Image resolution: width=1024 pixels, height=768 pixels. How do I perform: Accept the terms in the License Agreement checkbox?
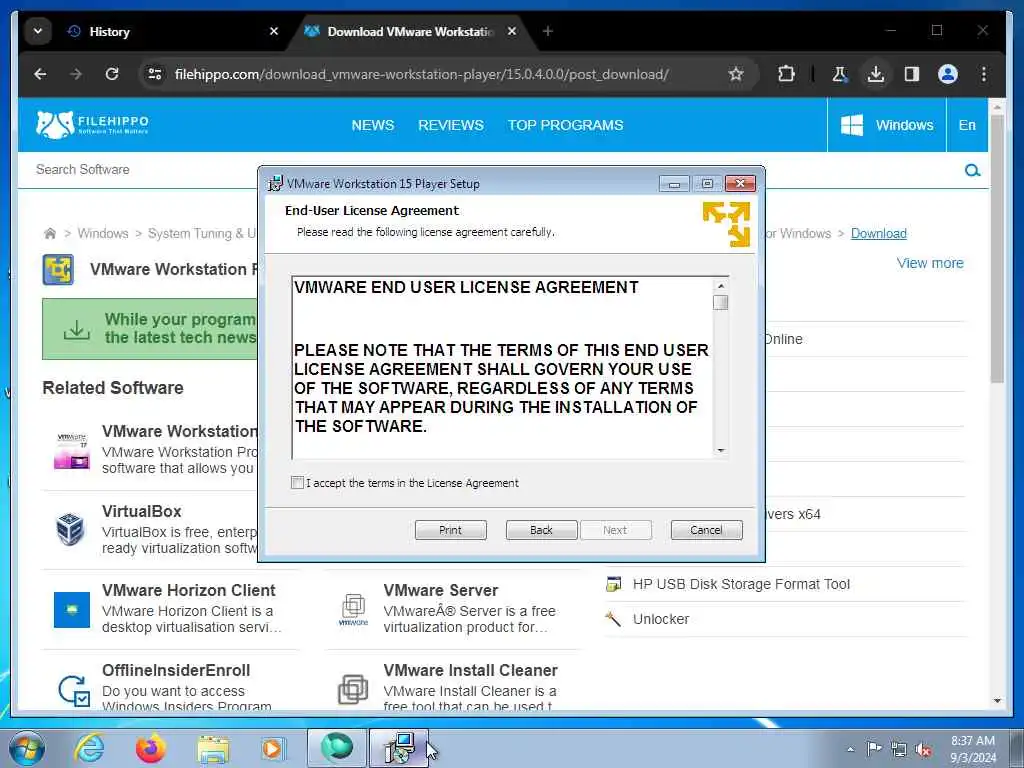tap(297, 483)
